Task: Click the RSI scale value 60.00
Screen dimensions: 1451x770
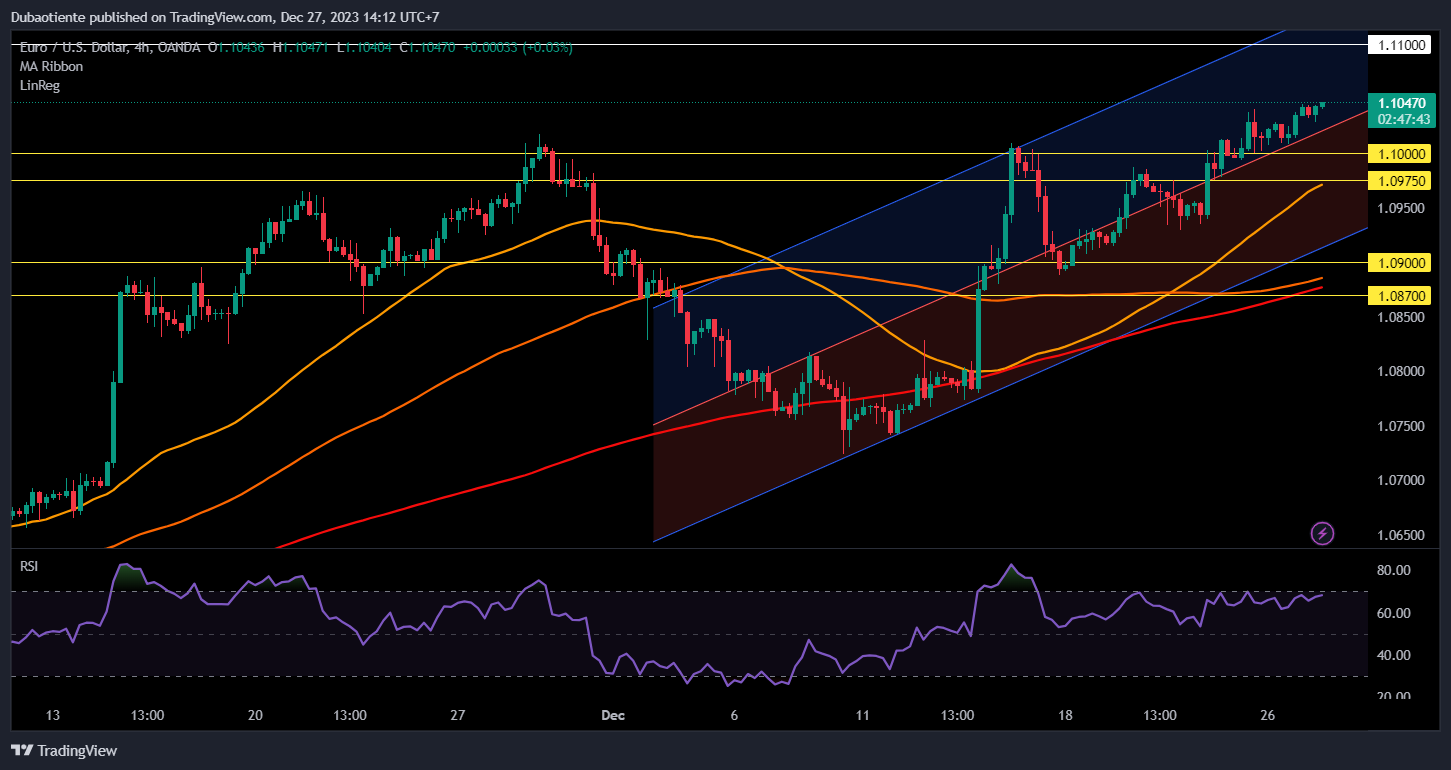Action: click(1394, 613)
